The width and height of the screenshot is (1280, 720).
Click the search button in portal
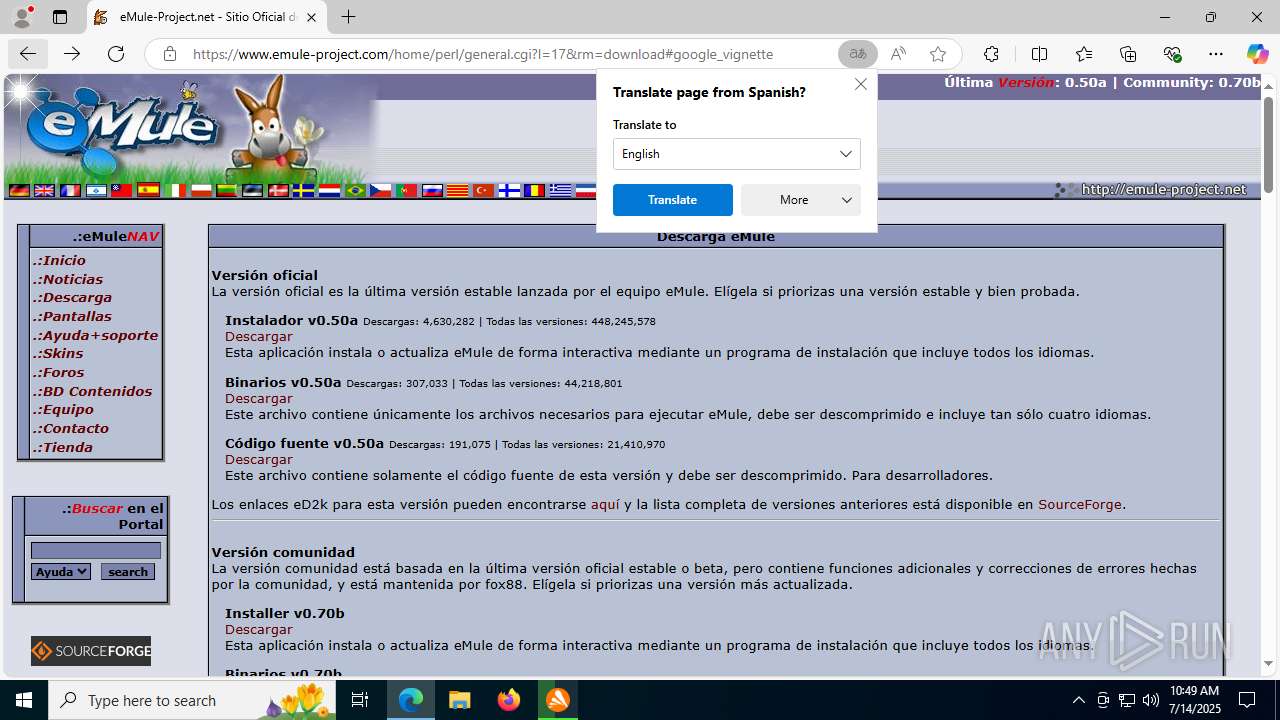tap(128, 572)
